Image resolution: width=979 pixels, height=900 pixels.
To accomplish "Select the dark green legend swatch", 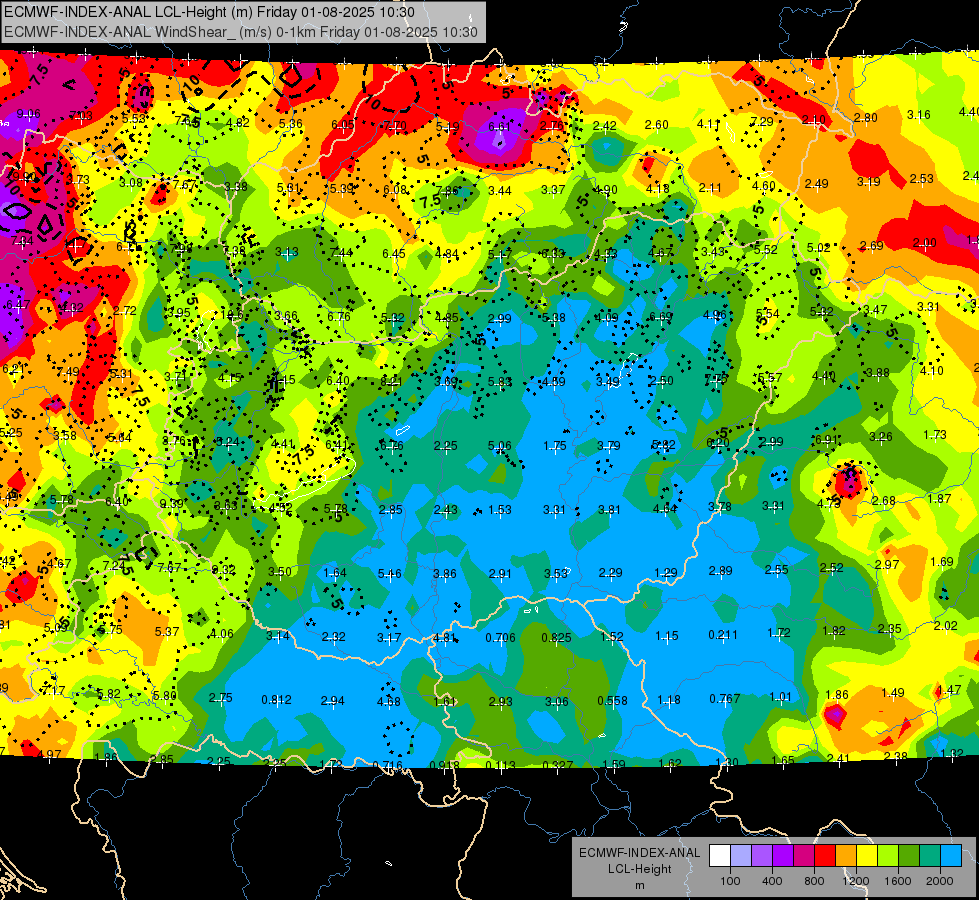I will [x=908, y=856].
